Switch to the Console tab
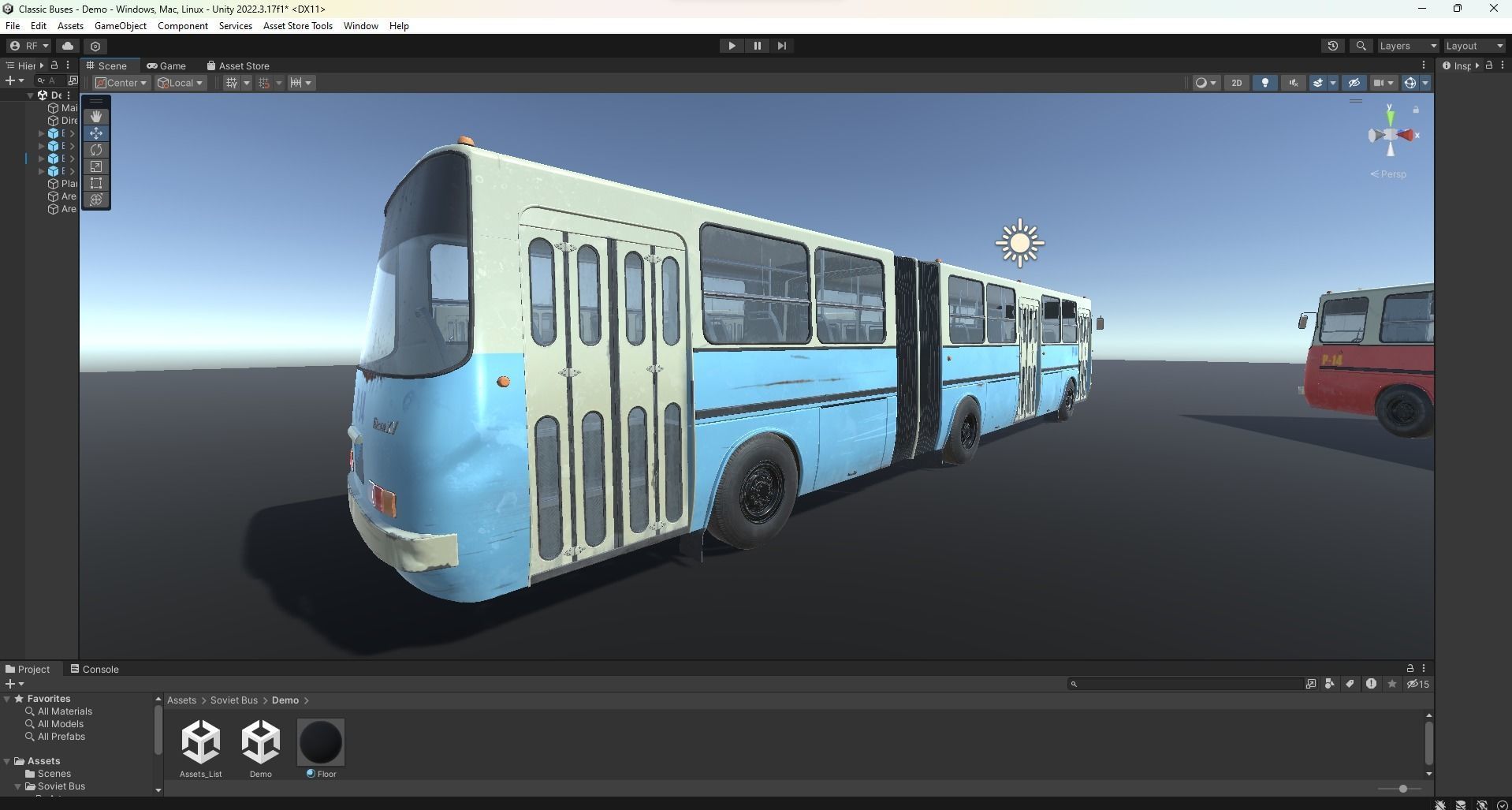Viewport: 1512px width, 810px height. coord(94,669)
